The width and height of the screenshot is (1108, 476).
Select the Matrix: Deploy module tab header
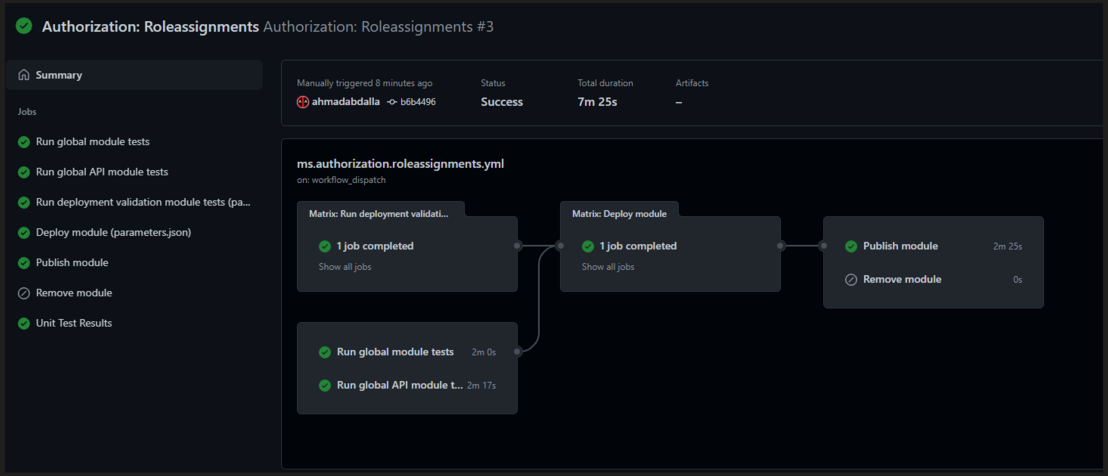(618, 213)
